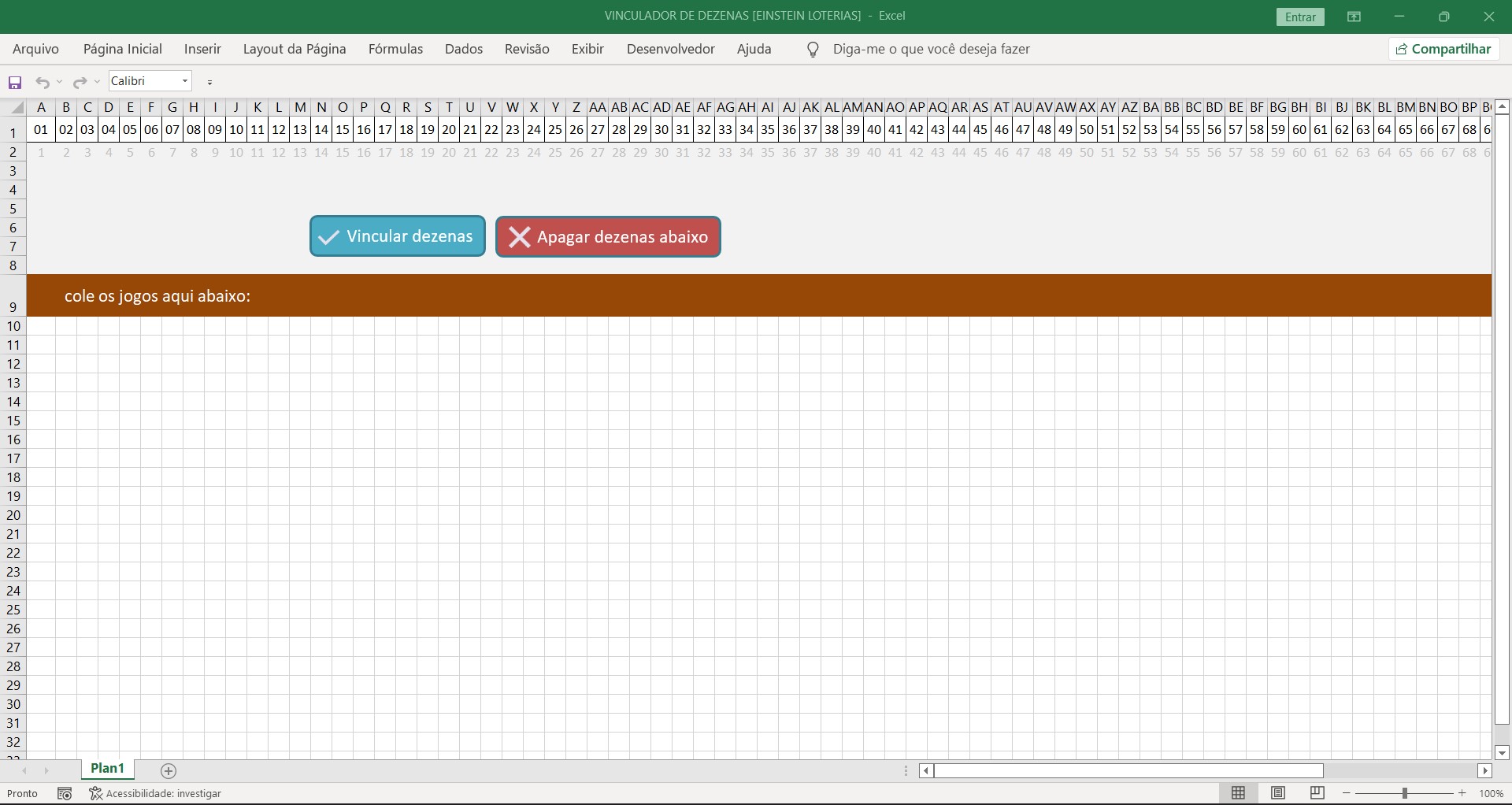Click the Apagar dezenas abaixo button
Image resolution: width=1512 pixels, height=805 pixels.
[x=608, y=237]
